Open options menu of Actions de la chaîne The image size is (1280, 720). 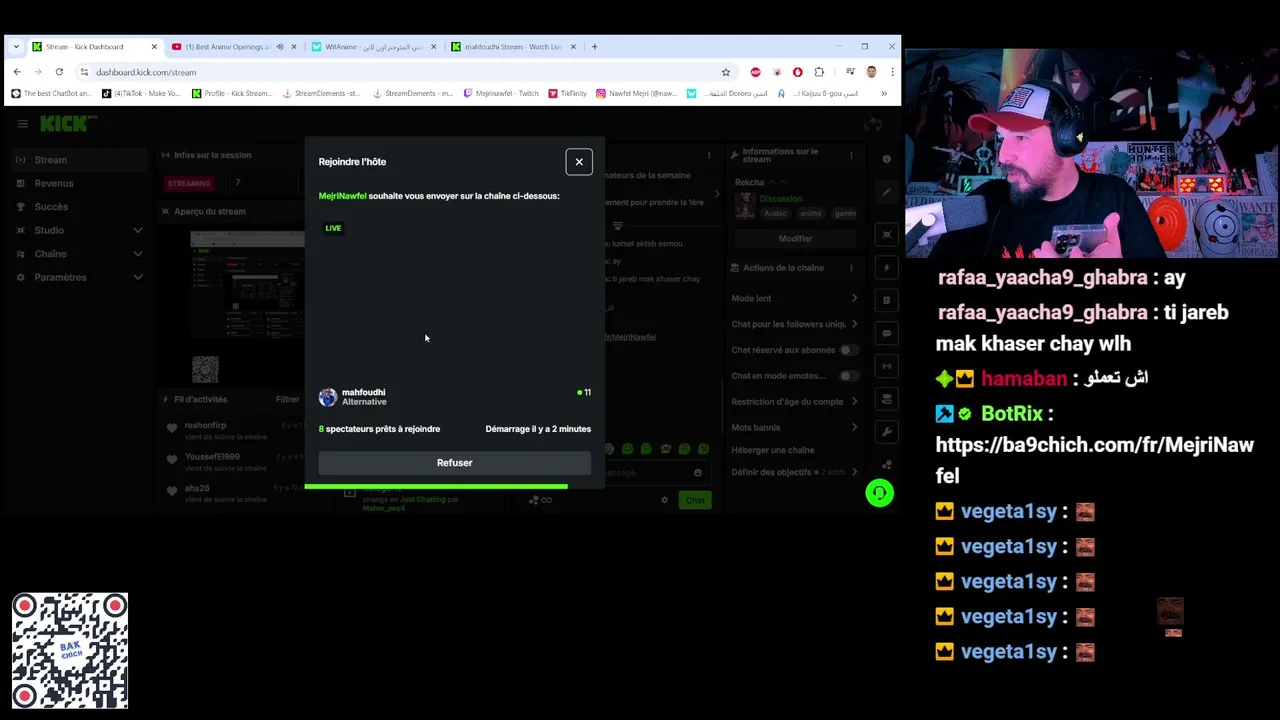coord(852,268)
